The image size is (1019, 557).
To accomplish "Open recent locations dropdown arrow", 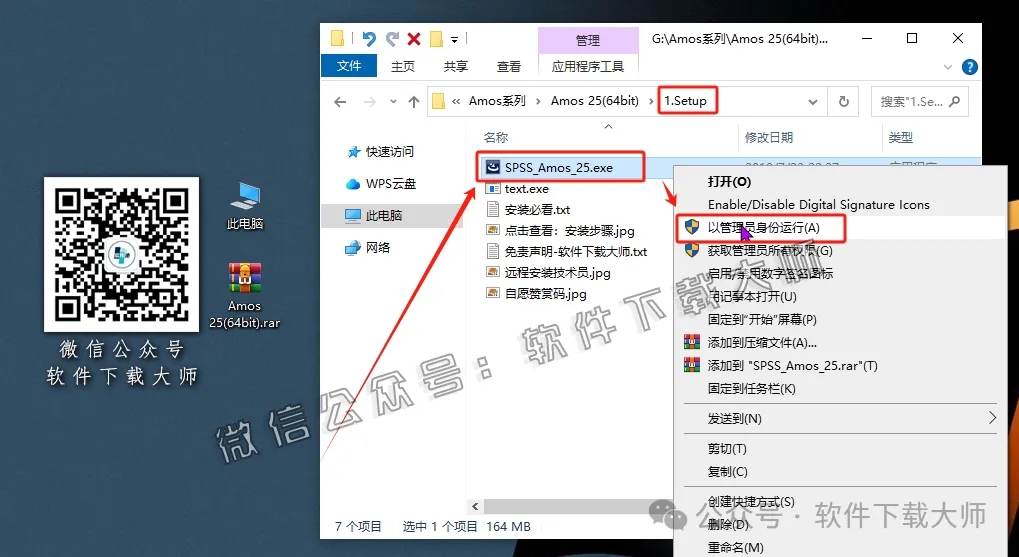I will (x=393, y=101).
